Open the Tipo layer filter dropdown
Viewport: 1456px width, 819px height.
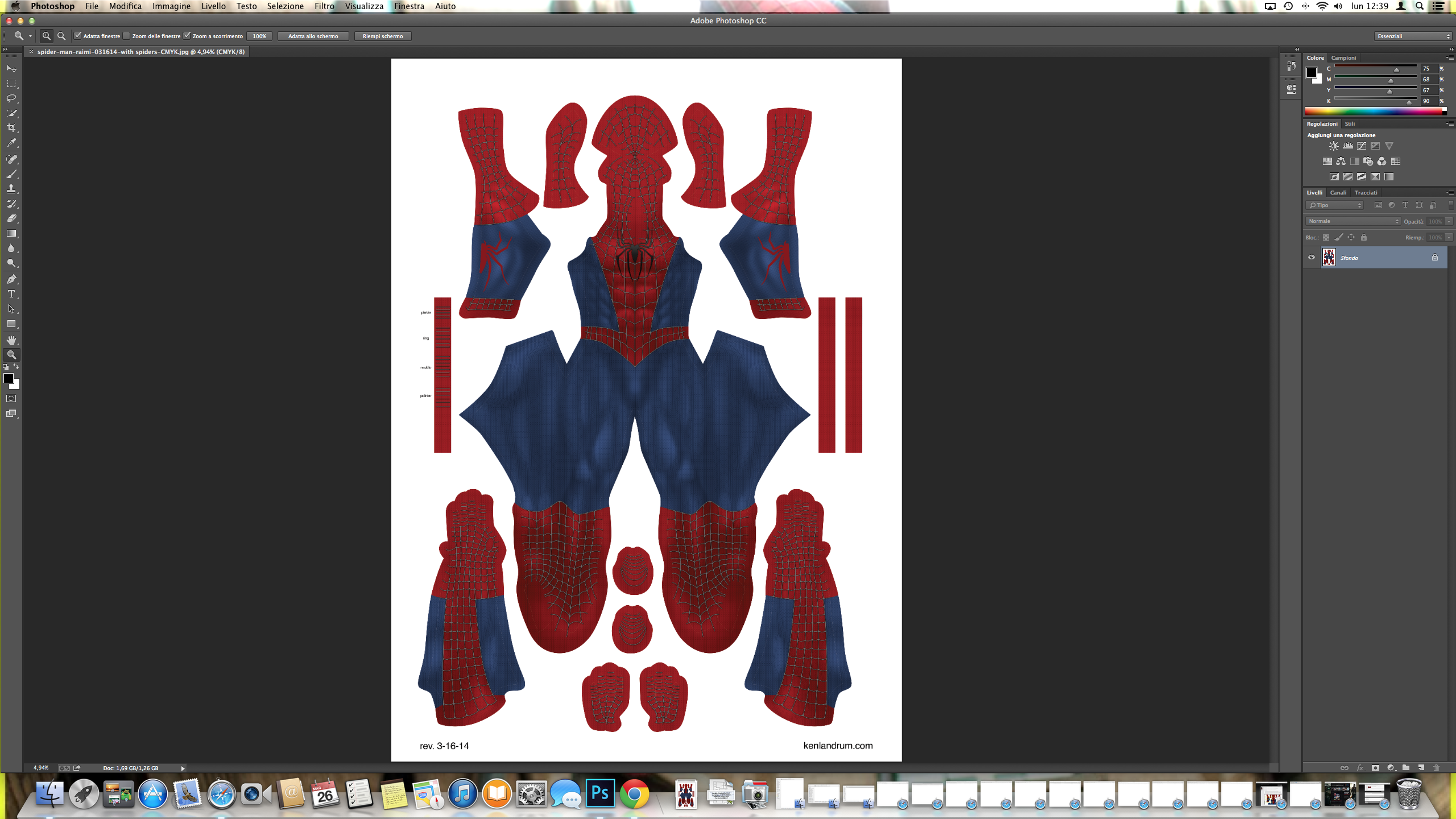pyautogui.click(x=1334, y=205)
